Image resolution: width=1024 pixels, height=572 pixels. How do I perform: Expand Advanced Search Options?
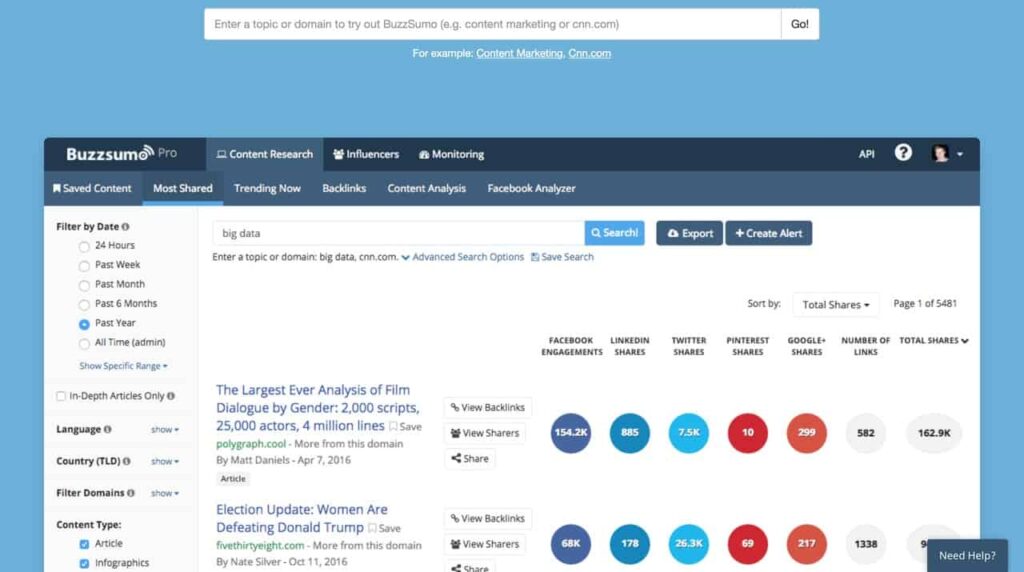pyautogui.click(x=463, y=257)
